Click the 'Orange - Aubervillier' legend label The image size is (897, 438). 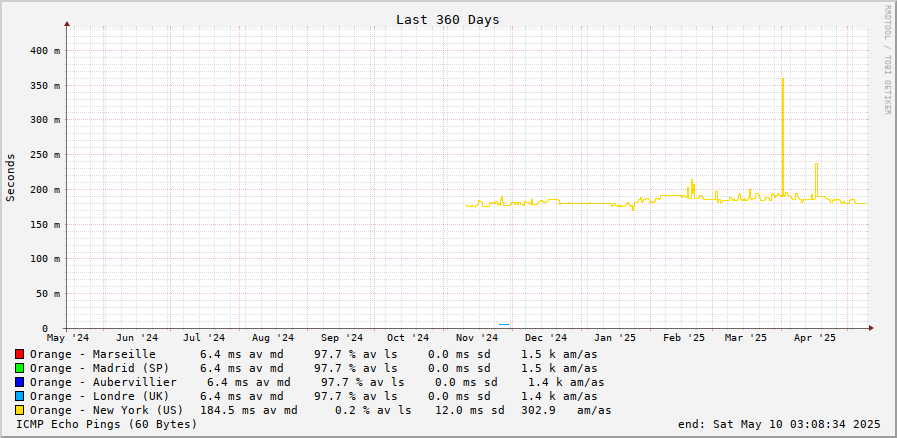point(103,383)
